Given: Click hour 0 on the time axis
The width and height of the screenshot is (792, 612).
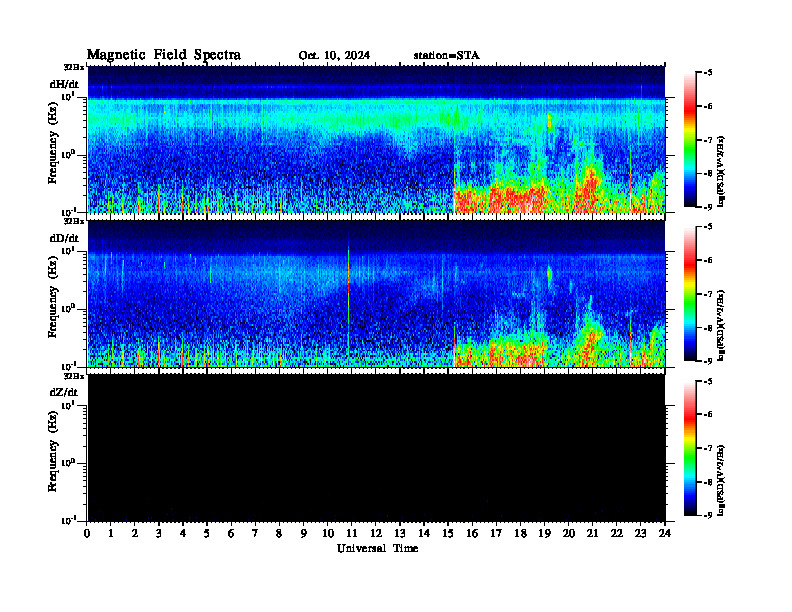Looking at the screenshot, I should (87, 534).
